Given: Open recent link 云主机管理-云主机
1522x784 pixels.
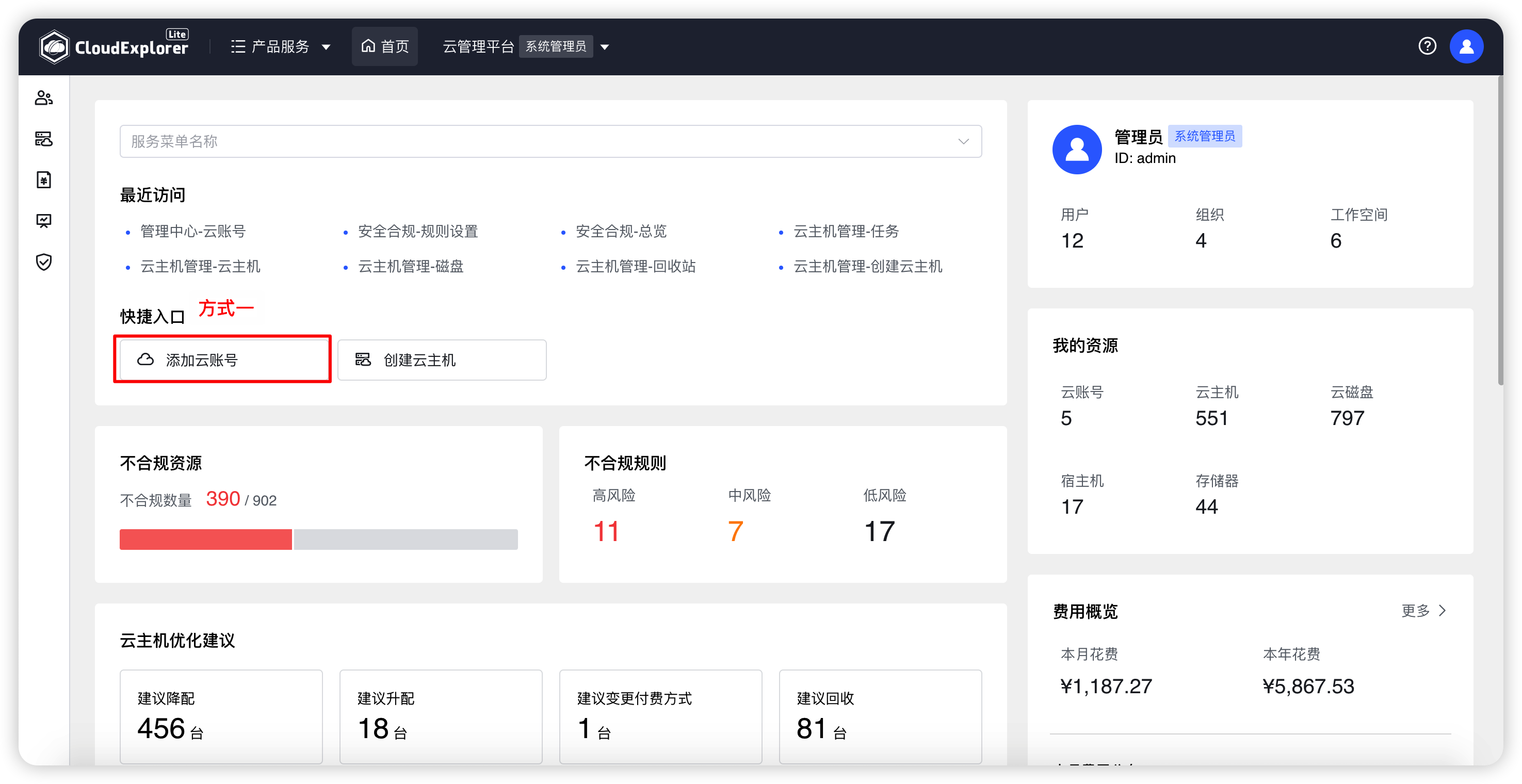Looking at the screenshot, I should [200, 267].
